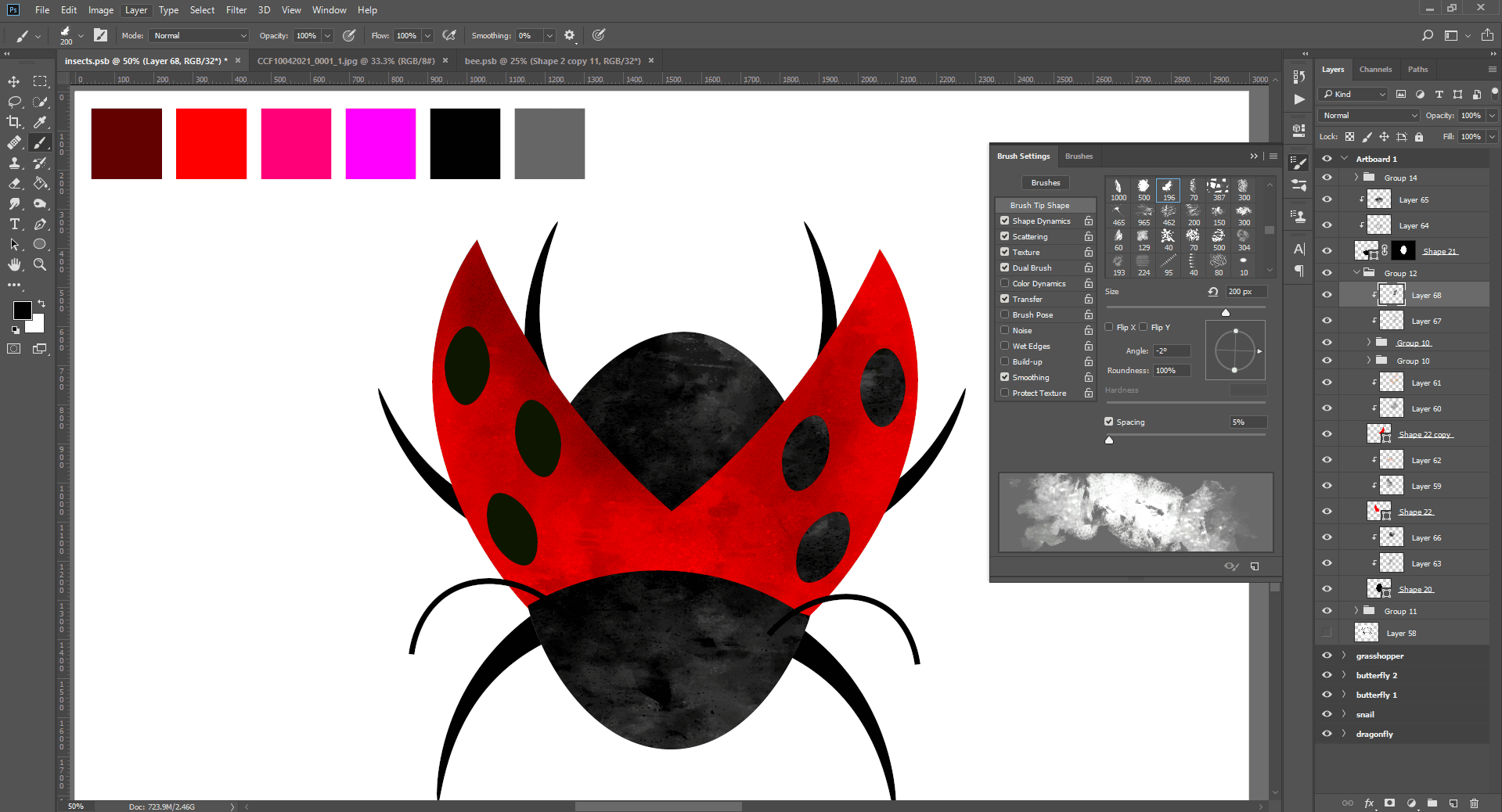Image resolution: width=1502 pixels, height=812 pixels.
Task: Click the magenta color swatch on canvas
Action: (380, 144)
